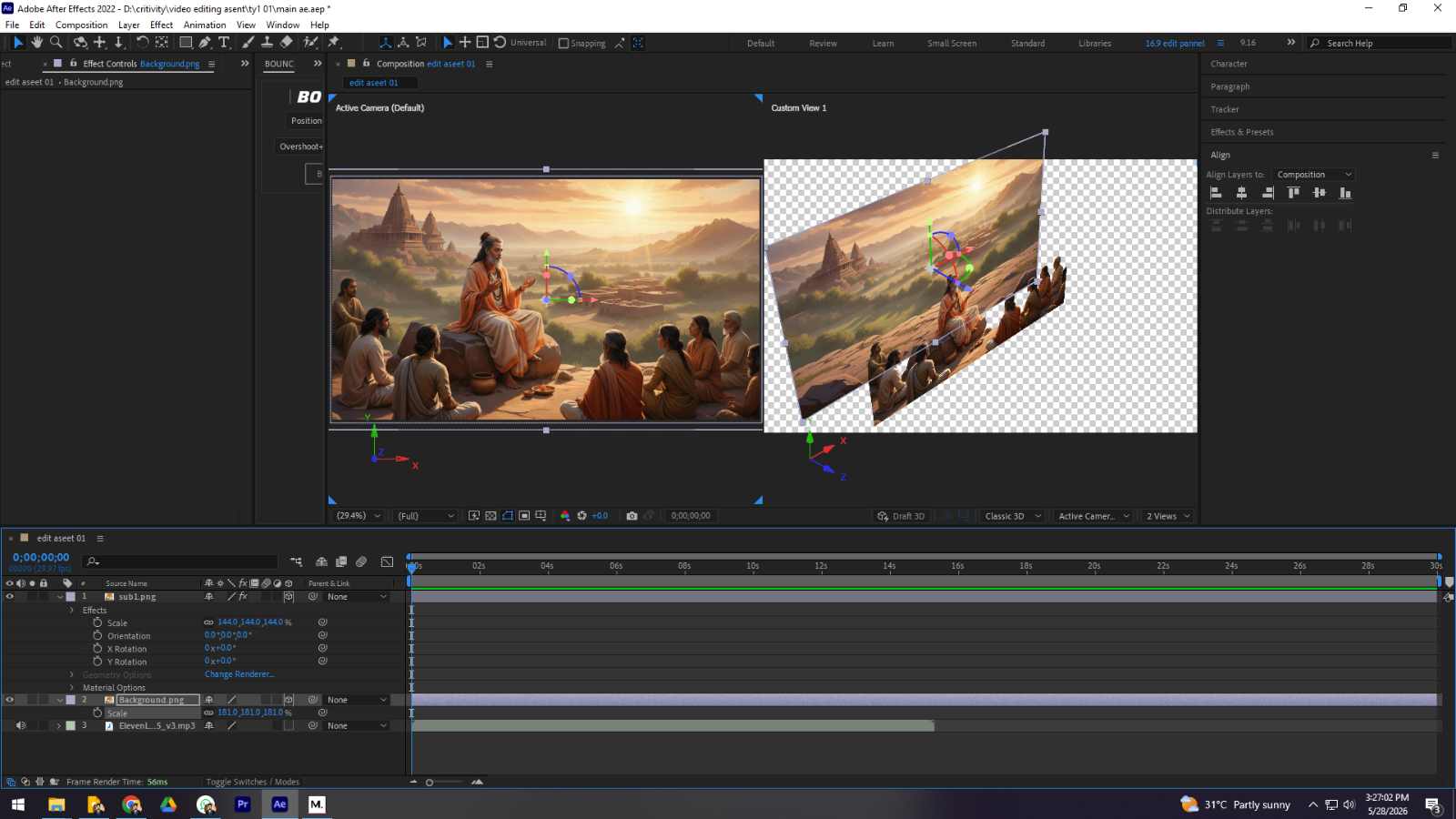Click the Composition Mini-Flowchart icon

[x=297, y=561]
